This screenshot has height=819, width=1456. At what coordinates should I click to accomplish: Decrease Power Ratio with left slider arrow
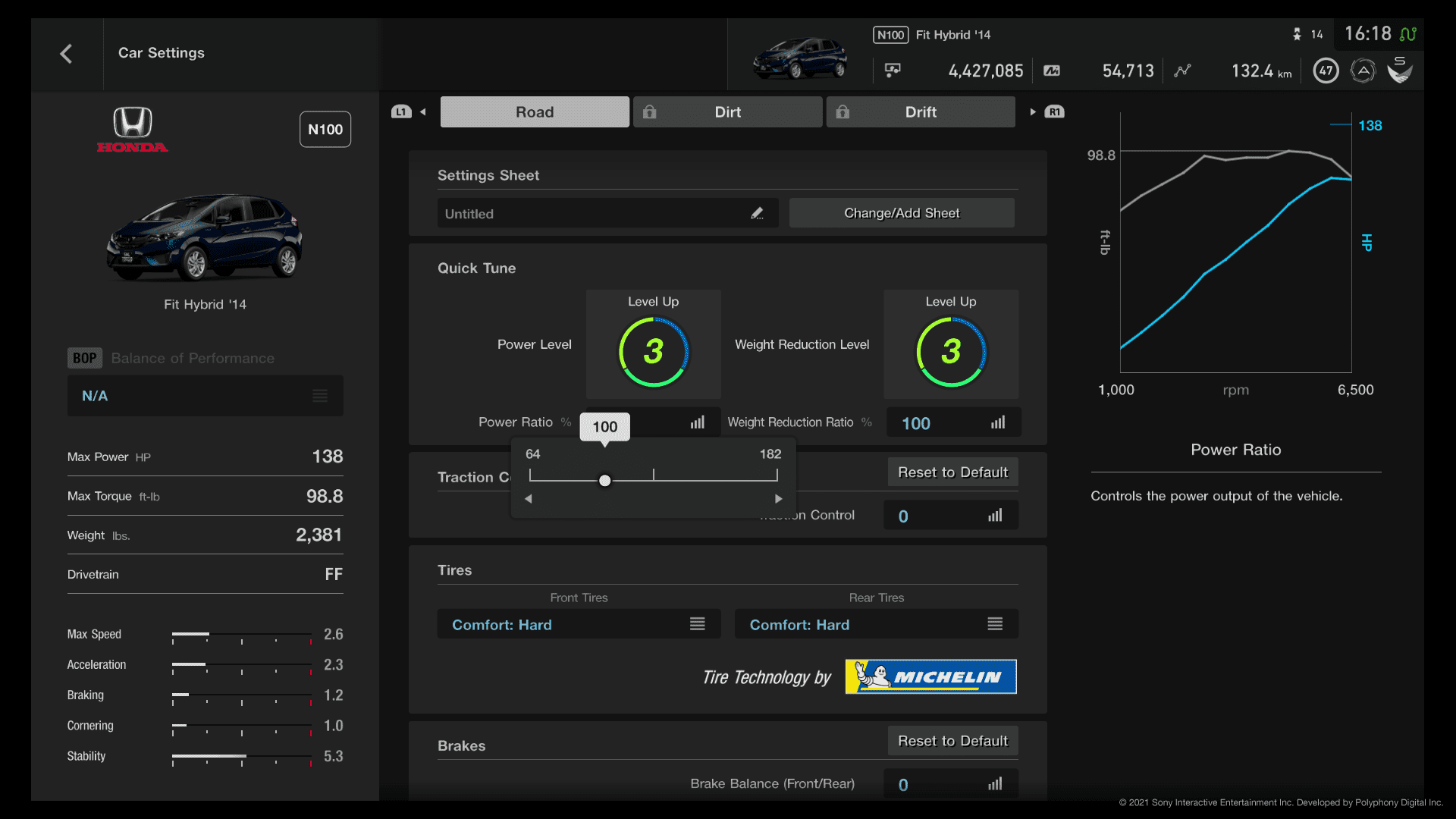529,499
